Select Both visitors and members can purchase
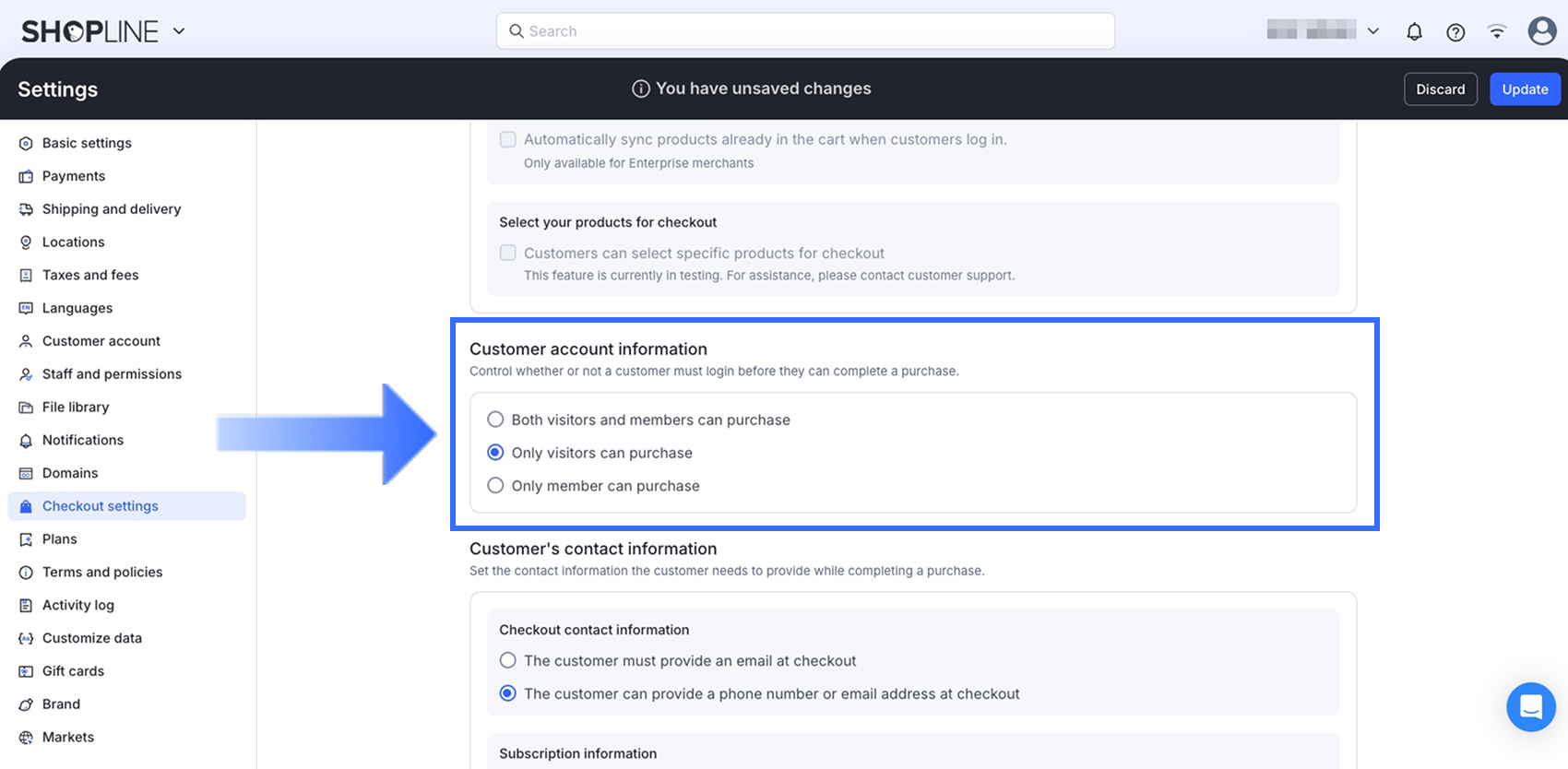Viewport: 1568px width, 769px height. pyautogui.click(x=495, y=420)
